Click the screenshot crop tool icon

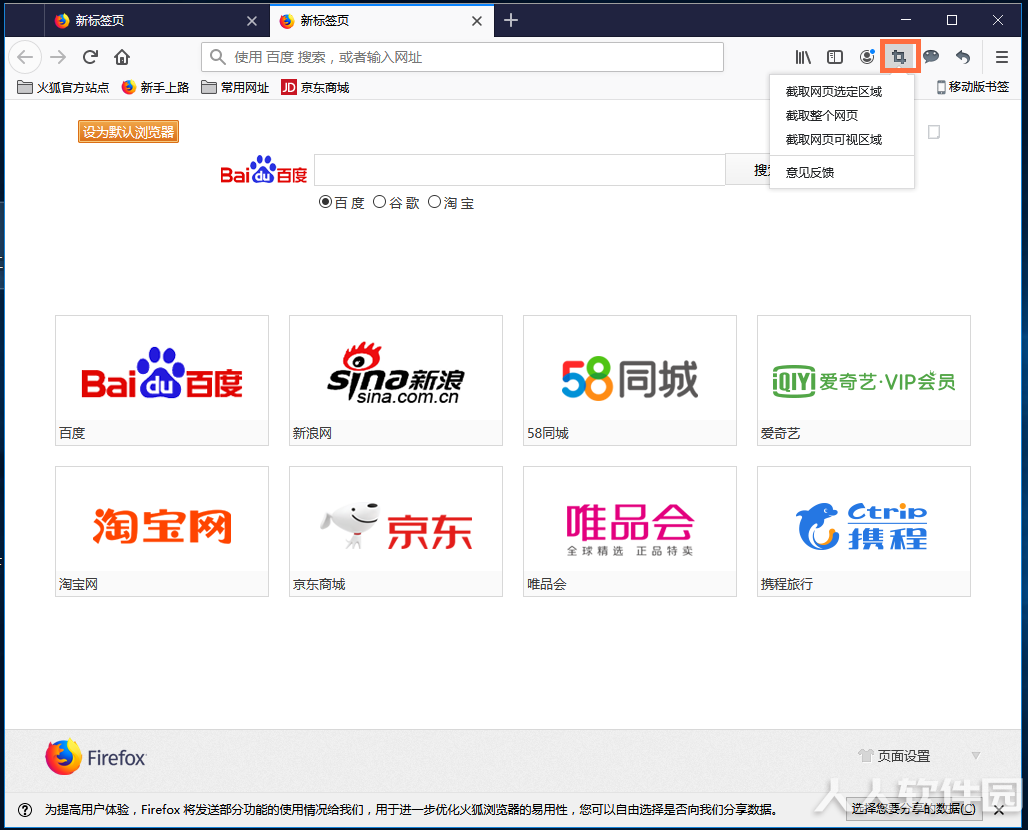pyautogui.click(x=900, y=57)
